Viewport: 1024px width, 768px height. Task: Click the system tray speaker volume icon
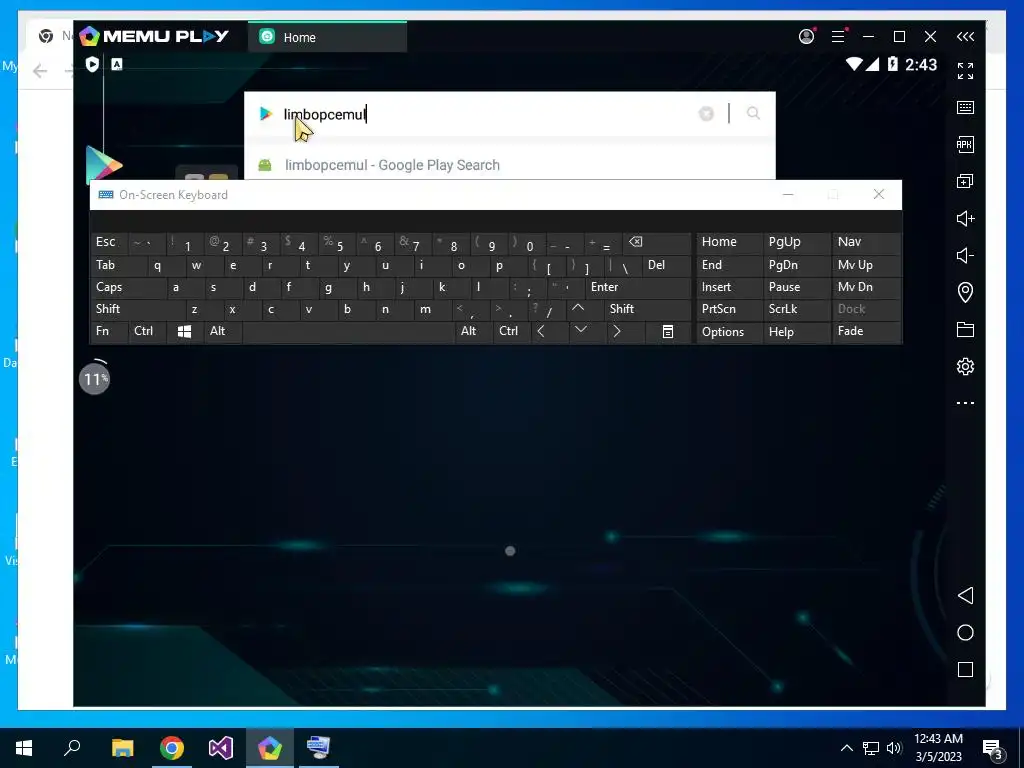pos(894,748)
